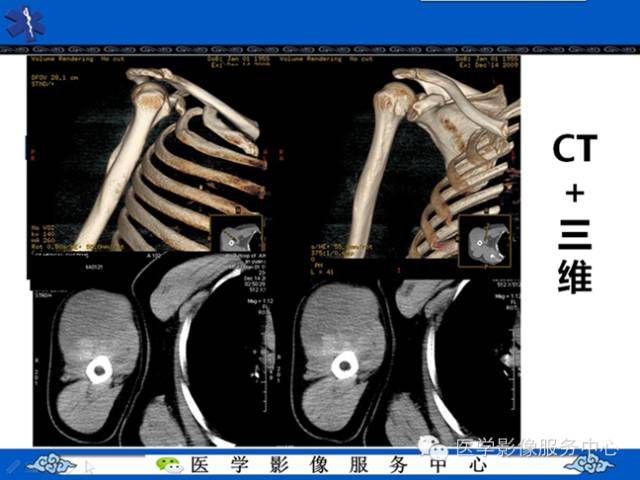The height and width of the screenshot is (480, 640).
Task: Click the green WeChat icon in the footer
Action: [169, 464]
